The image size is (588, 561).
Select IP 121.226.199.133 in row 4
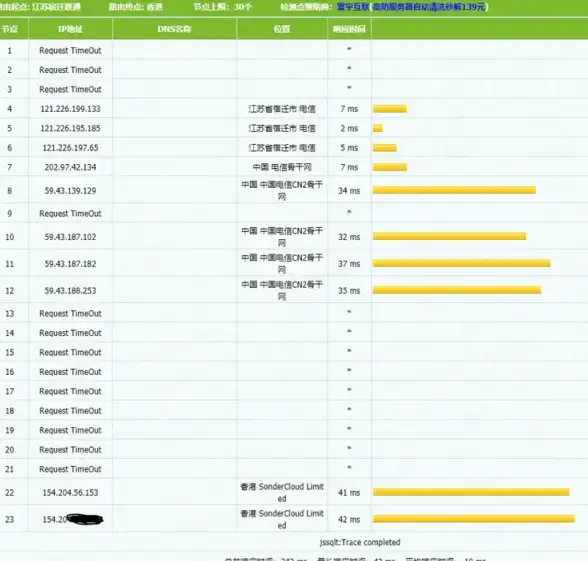pyautogui.click(x=70, y=109)
